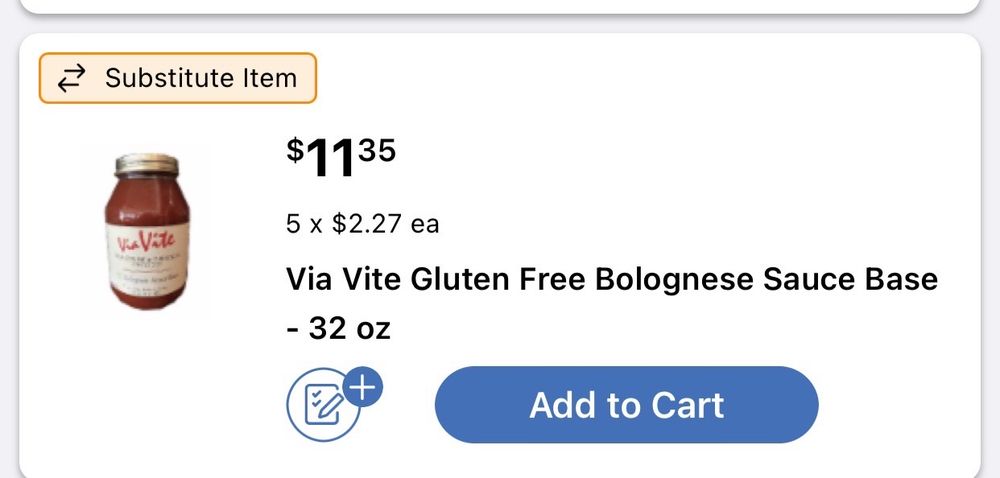Click the "Substitute Item" label text
The width and height of the screenshot is (1000, 478).
click(x=201, y=78)
